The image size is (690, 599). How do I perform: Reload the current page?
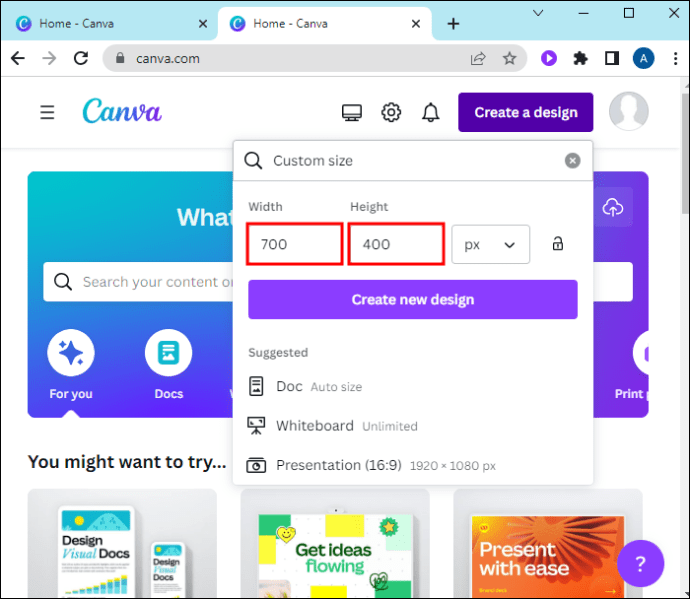pyautogui.click(x=81, y=58)
